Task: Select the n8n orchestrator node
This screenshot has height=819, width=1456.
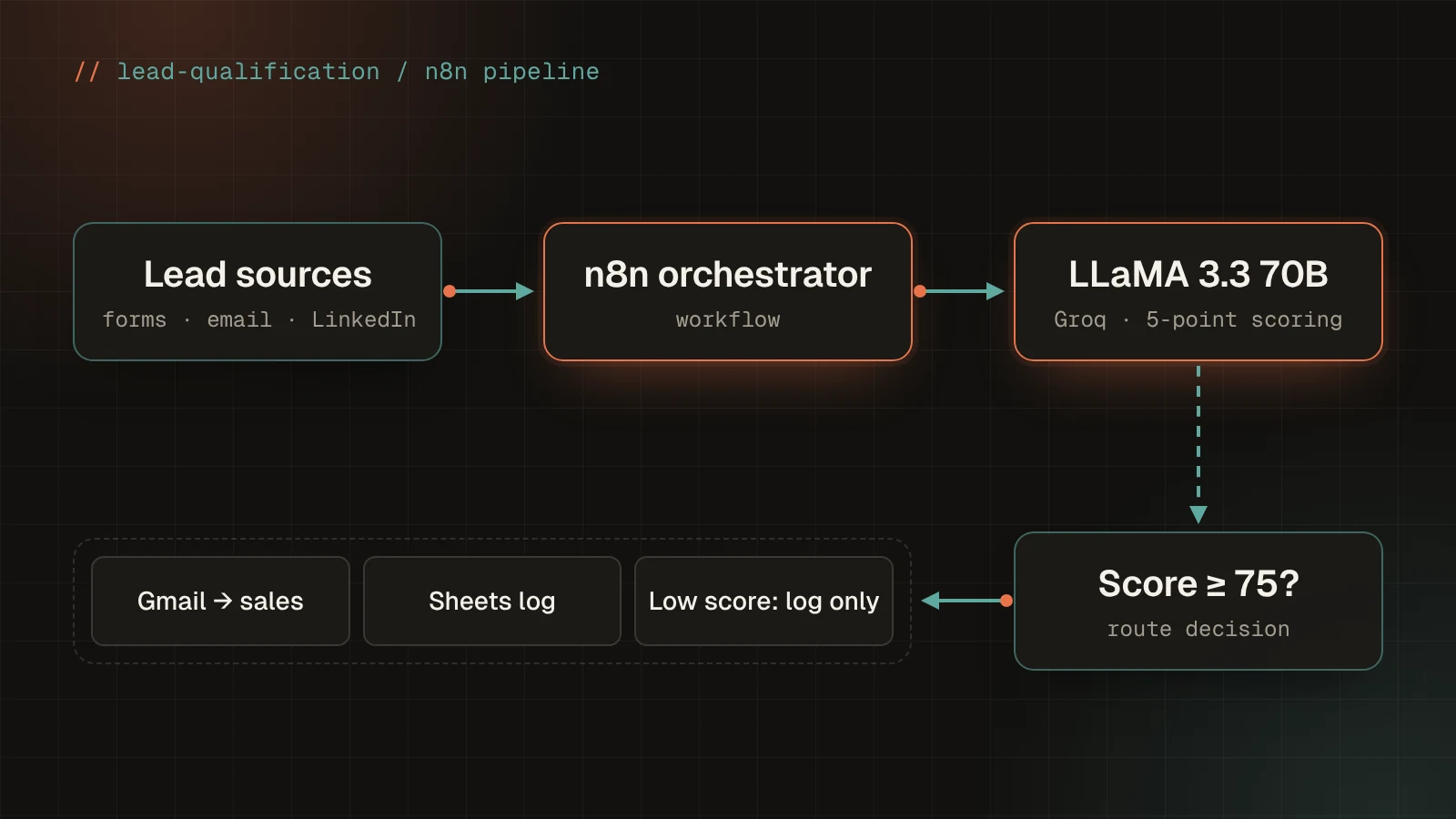Action: pos(728,291)
